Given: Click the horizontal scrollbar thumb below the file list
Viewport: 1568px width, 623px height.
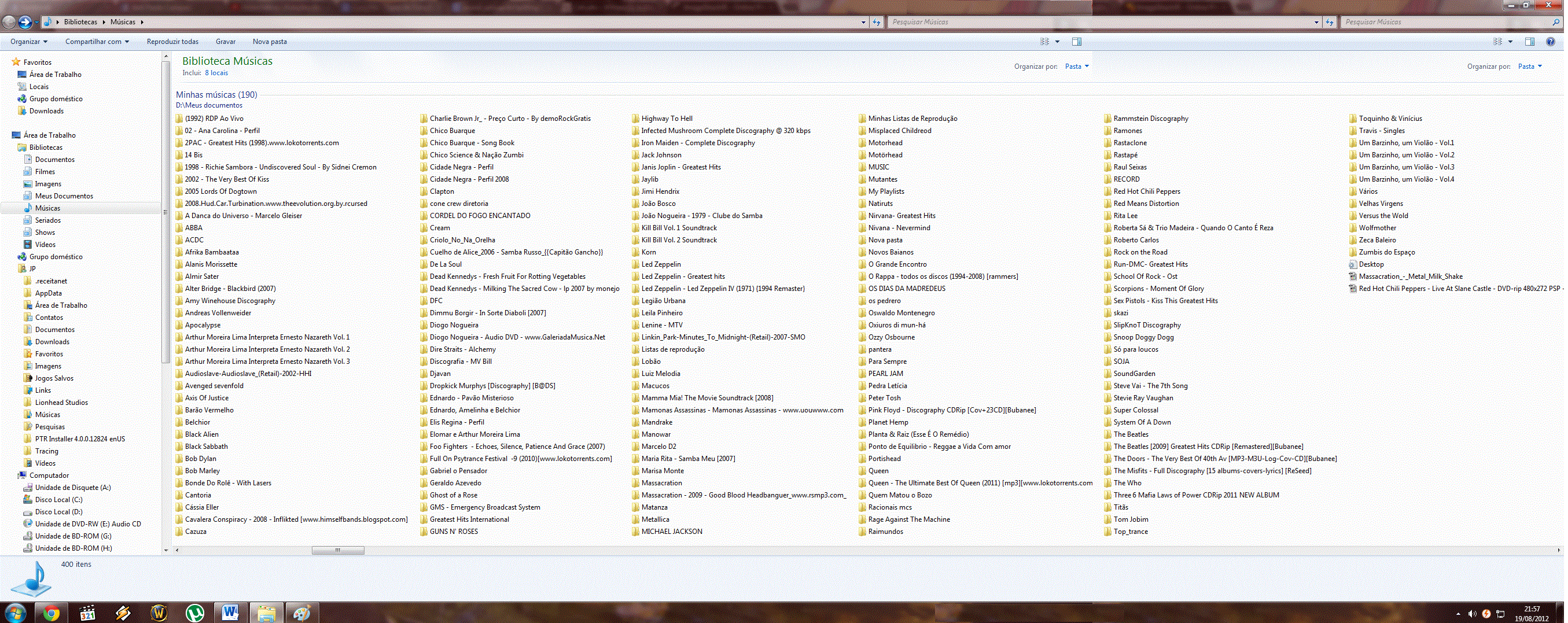Looking at the screenshot, I should point(338,551).
